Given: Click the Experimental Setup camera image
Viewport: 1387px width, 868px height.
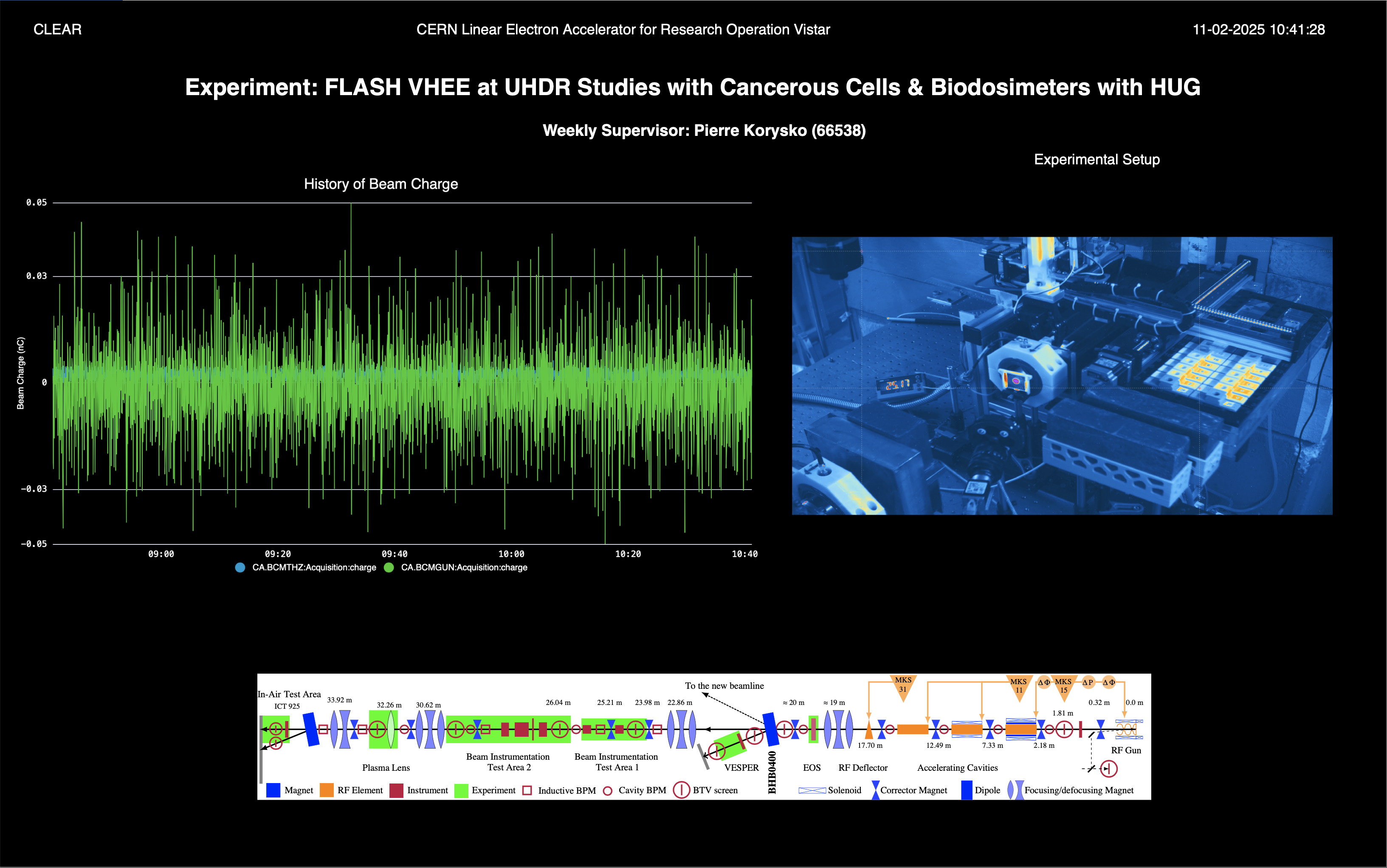Looking at the screenshot, I should click(1062, 375).
